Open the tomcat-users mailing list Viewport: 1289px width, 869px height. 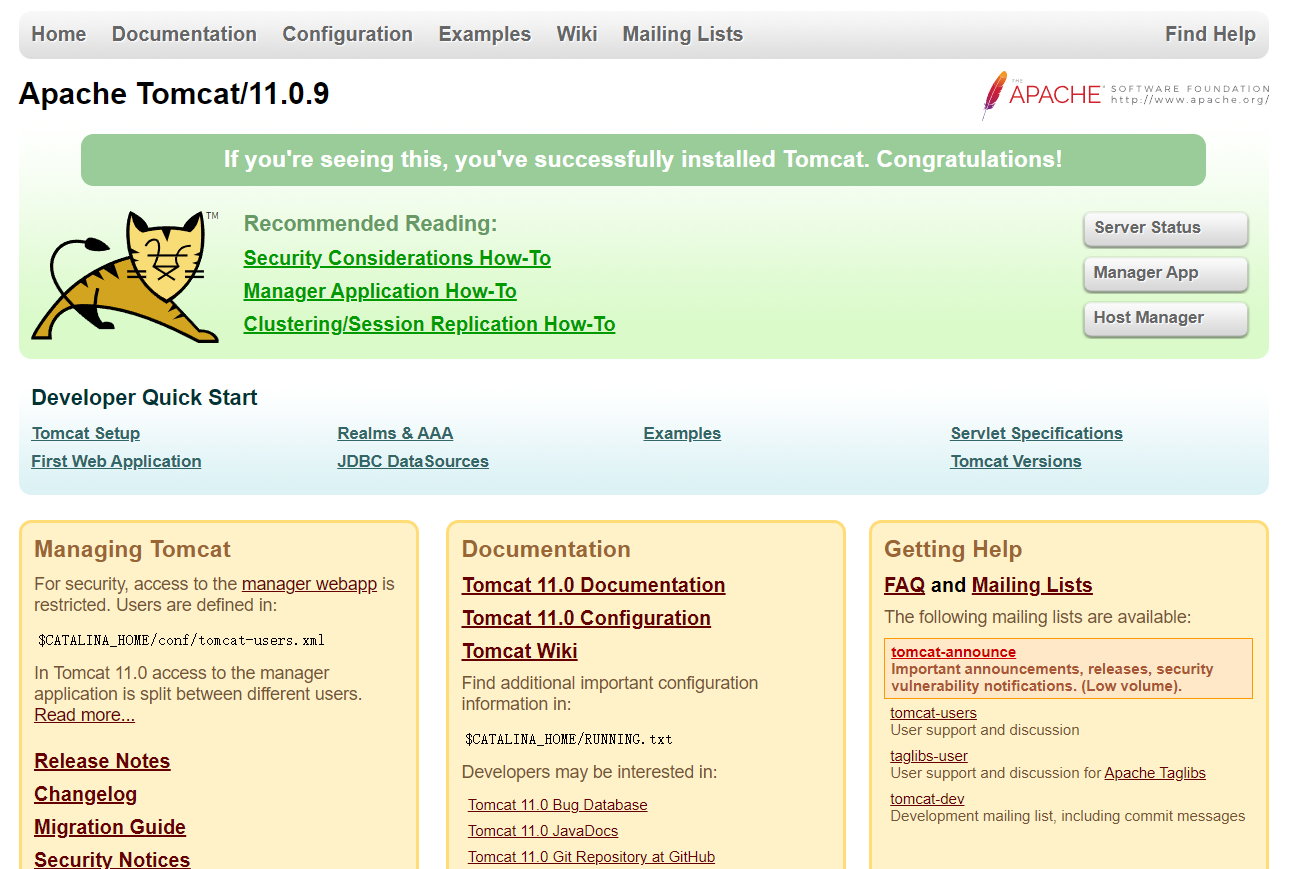tap(934, 713)
